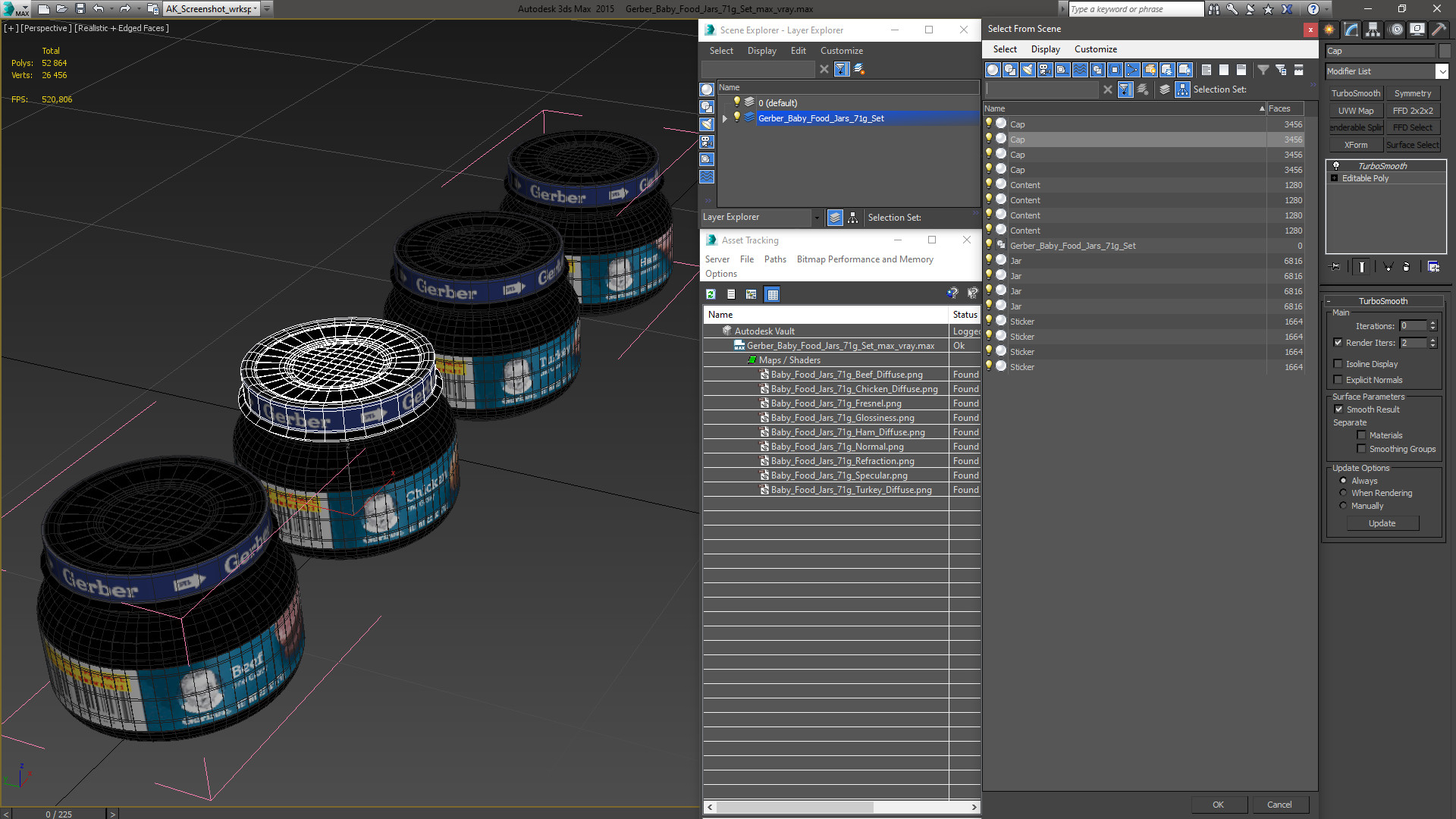Click Invert Selection icon in Select From Scene
This screenshot has width=1456, height=819.
click(1241, 70)
